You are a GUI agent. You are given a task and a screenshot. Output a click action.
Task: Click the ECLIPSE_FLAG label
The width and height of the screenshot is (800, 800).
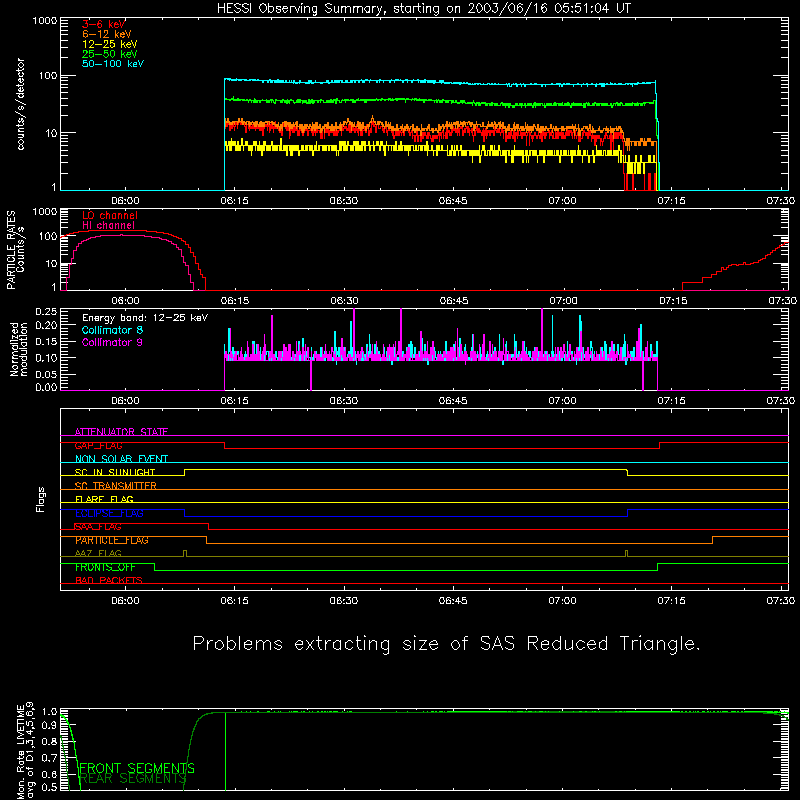click(x=109, y=513)
